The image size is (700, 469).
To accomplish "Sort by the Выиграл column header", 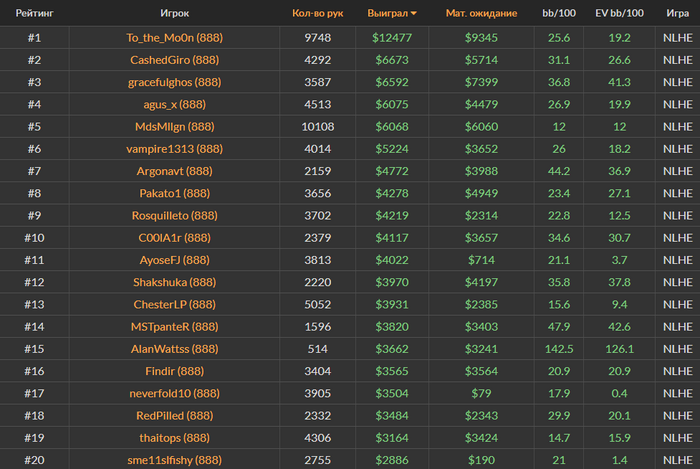I will (391, 14).
